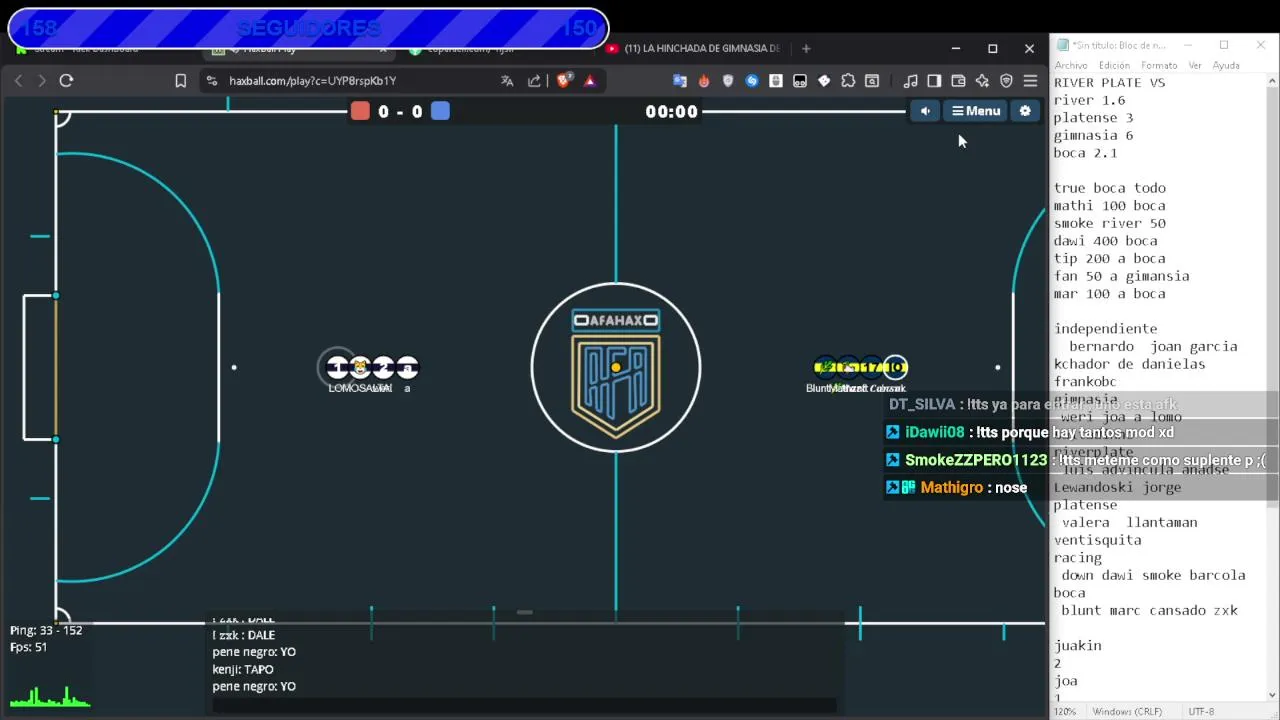The image size is (1280, 720).
Task: Go forward in browser history
Action: click(x=41, y=80)
